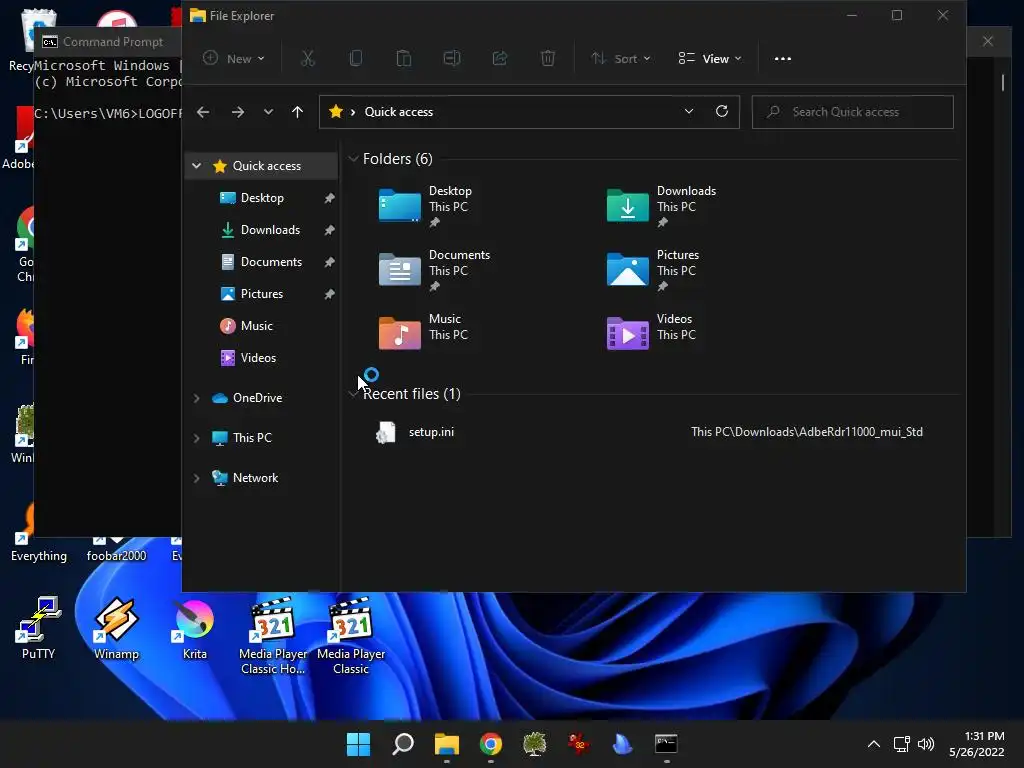This screenshot has height=768, width=1024.
Task: Select the Pictures folder tile
Action: tap(653, 270)
